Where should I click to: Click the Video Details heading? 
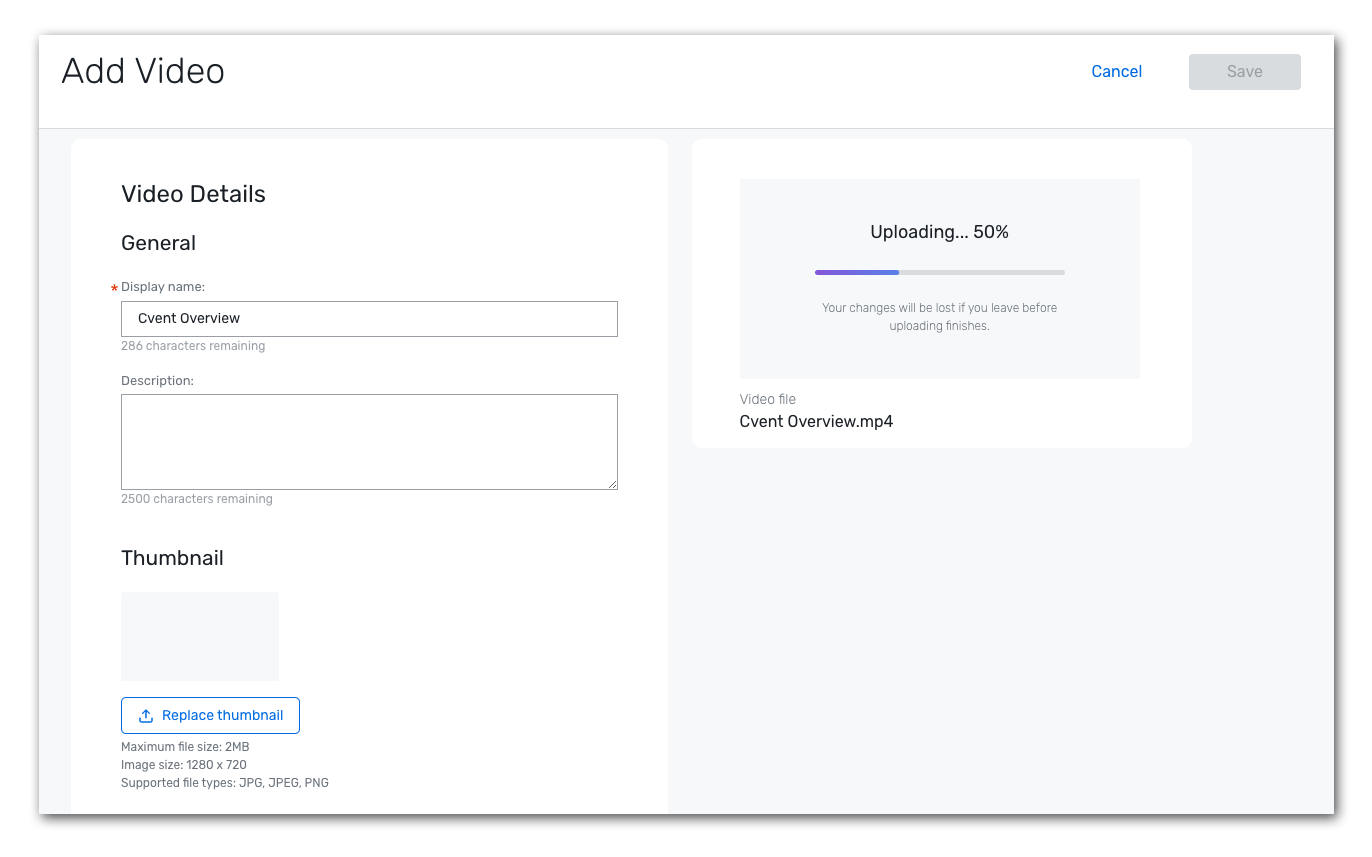[193, 194]
